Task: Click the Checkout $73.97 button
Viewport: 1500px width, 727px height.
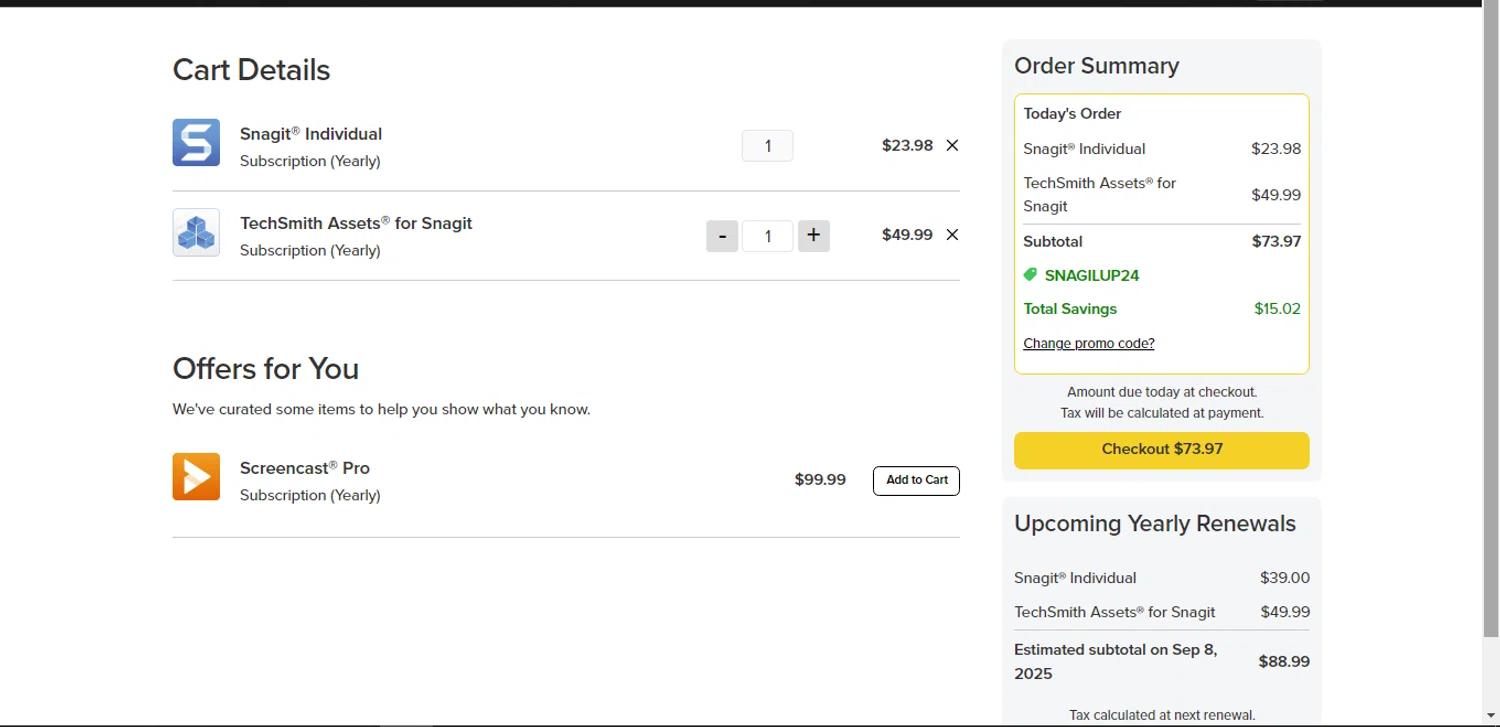Action: click(x=1162, y=450)
